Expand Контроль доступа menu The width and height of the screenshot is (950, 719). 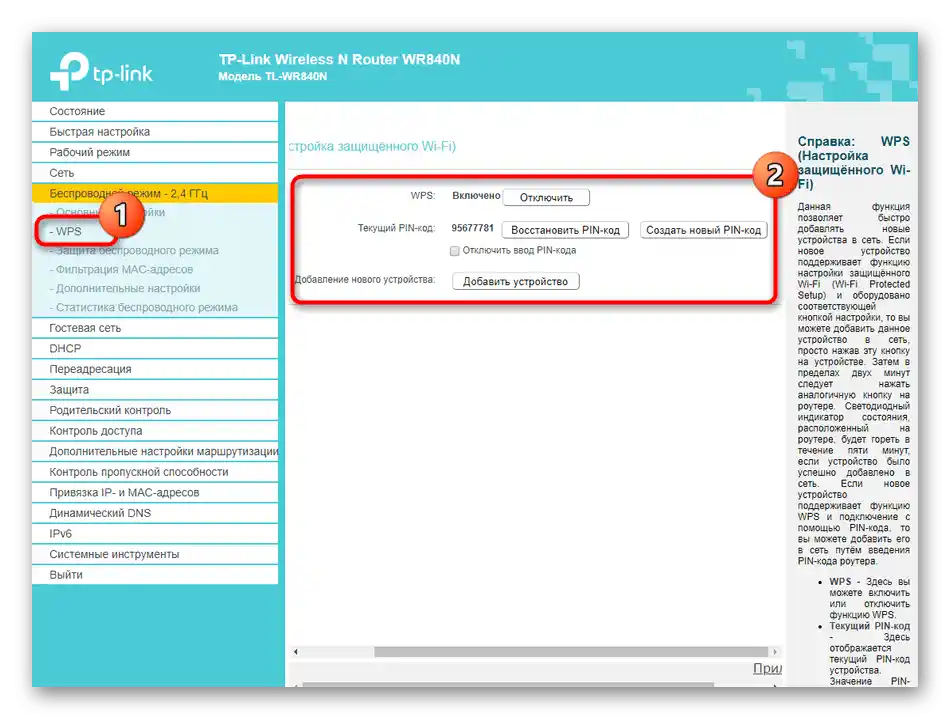(x=155, y=431)
